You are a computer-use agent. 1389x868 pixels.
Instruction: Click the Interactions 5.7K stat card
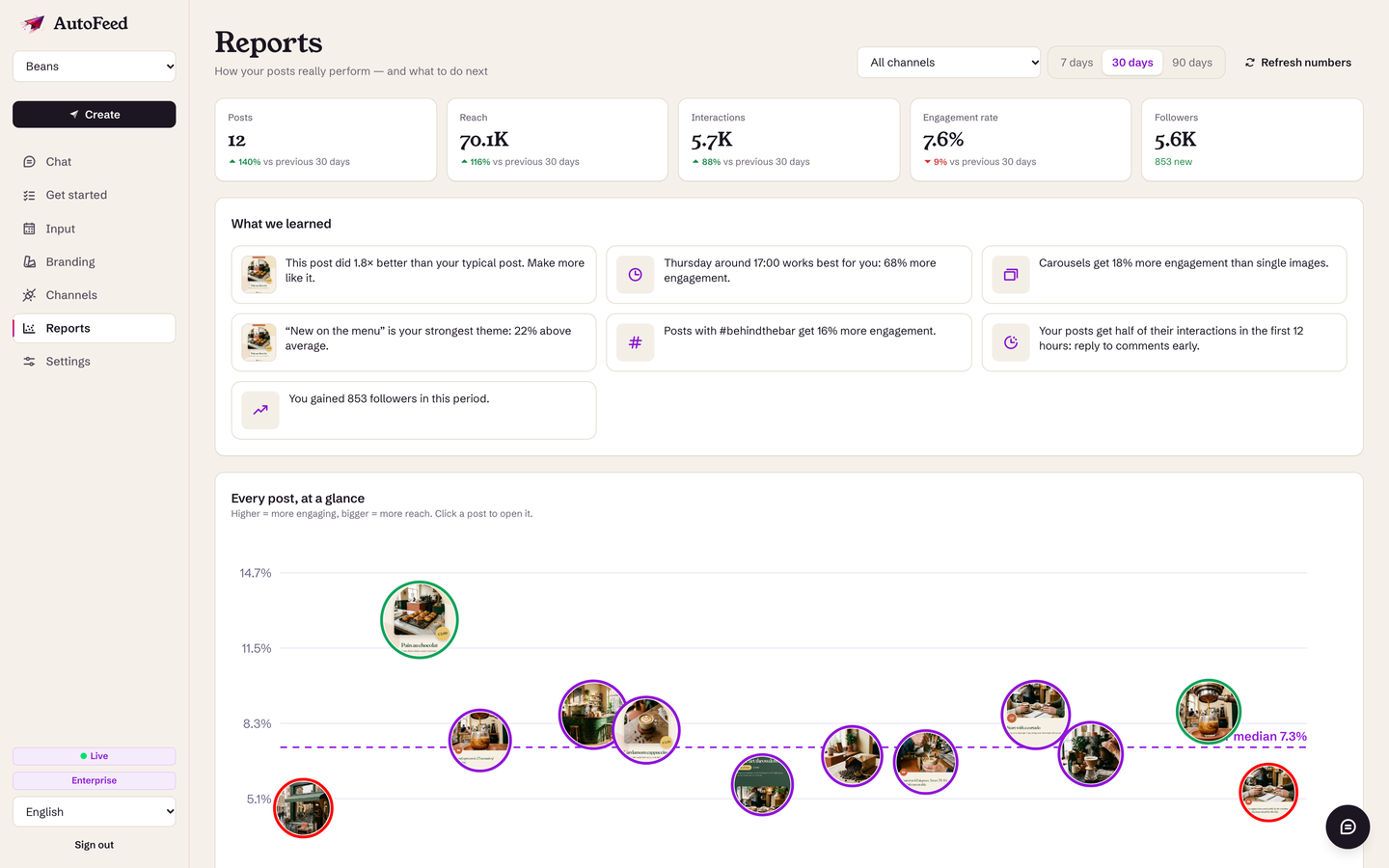click(x=789, y=140)
